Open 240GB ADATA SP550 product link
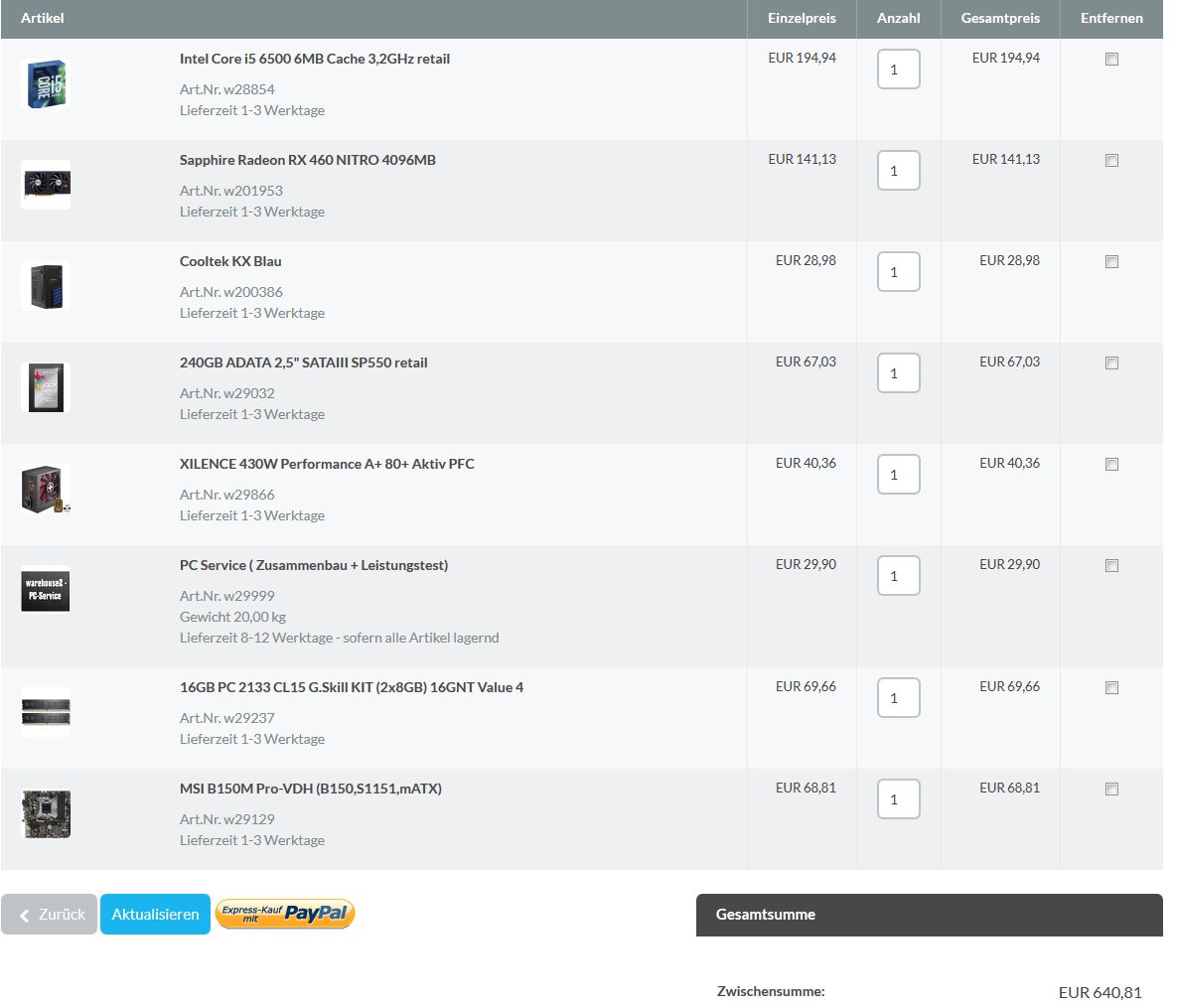The width and height of the screenshot is (1177, 1008). 303,362
